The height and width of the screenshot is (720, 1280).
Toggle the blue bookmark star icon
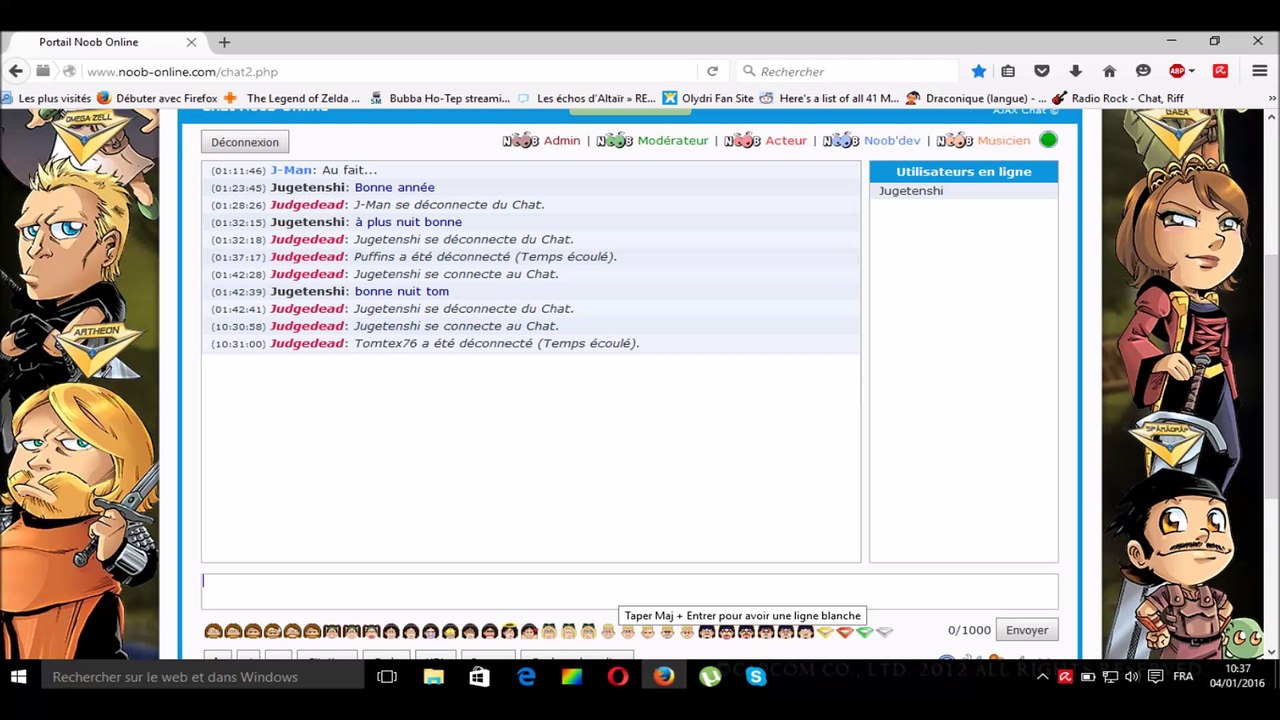tap(979, 71)
